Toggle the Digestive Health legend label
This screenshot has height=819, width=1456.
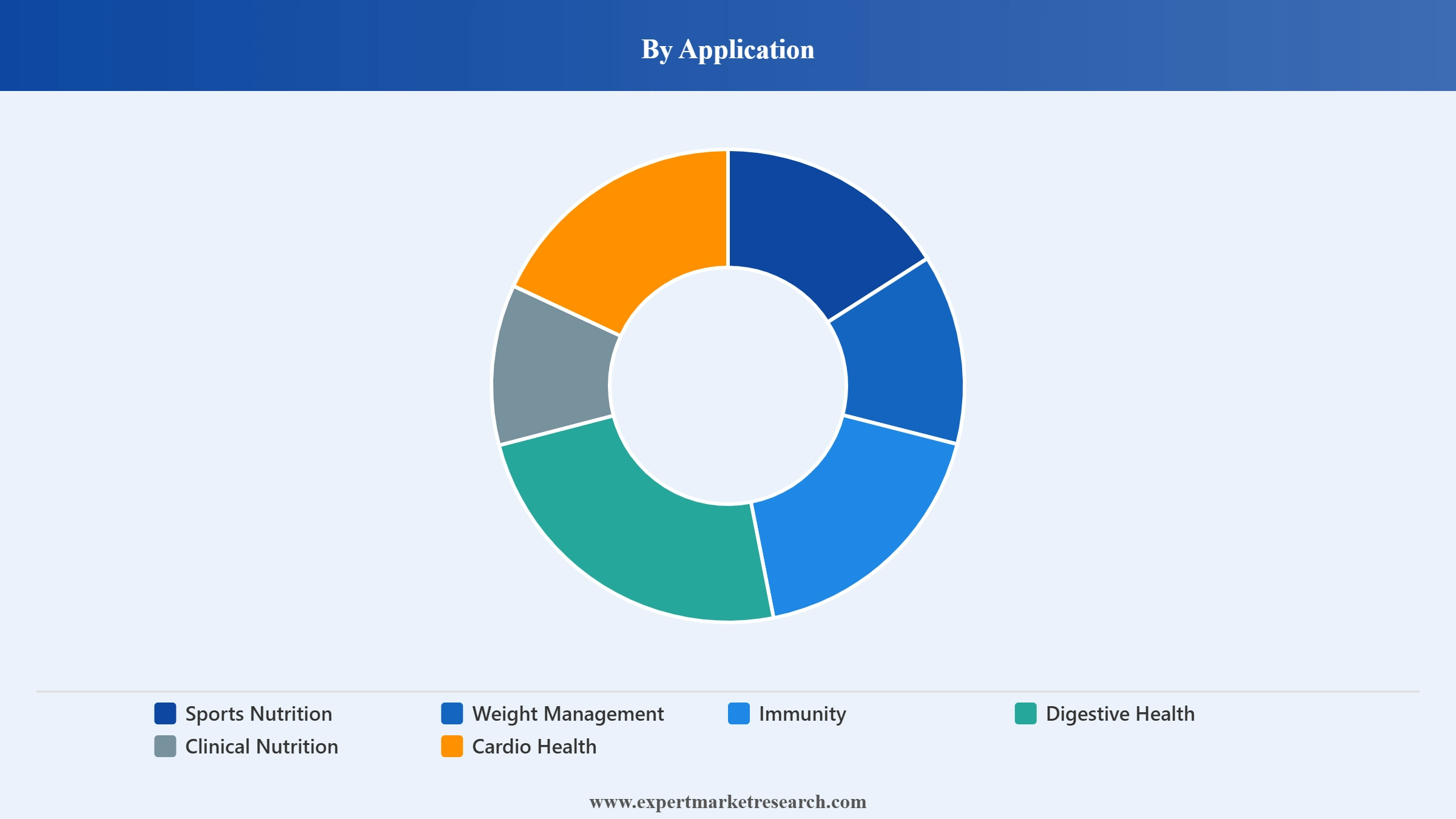click(1120, 714)
